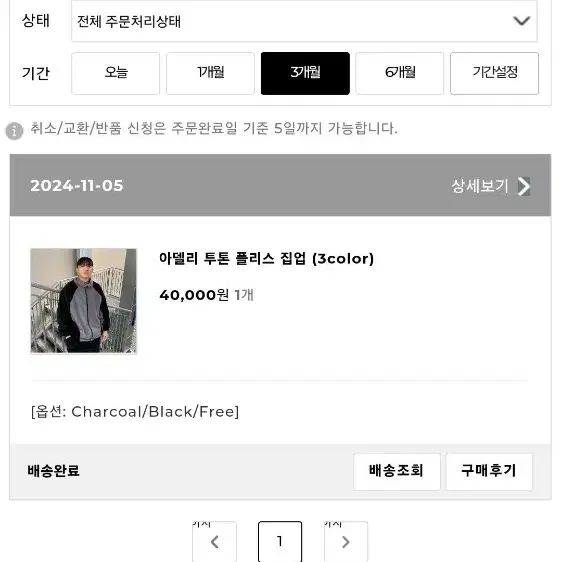Click the down chevron arrow of status selector
This screenshot has width=562, height=562.
(x=521, y=21)
